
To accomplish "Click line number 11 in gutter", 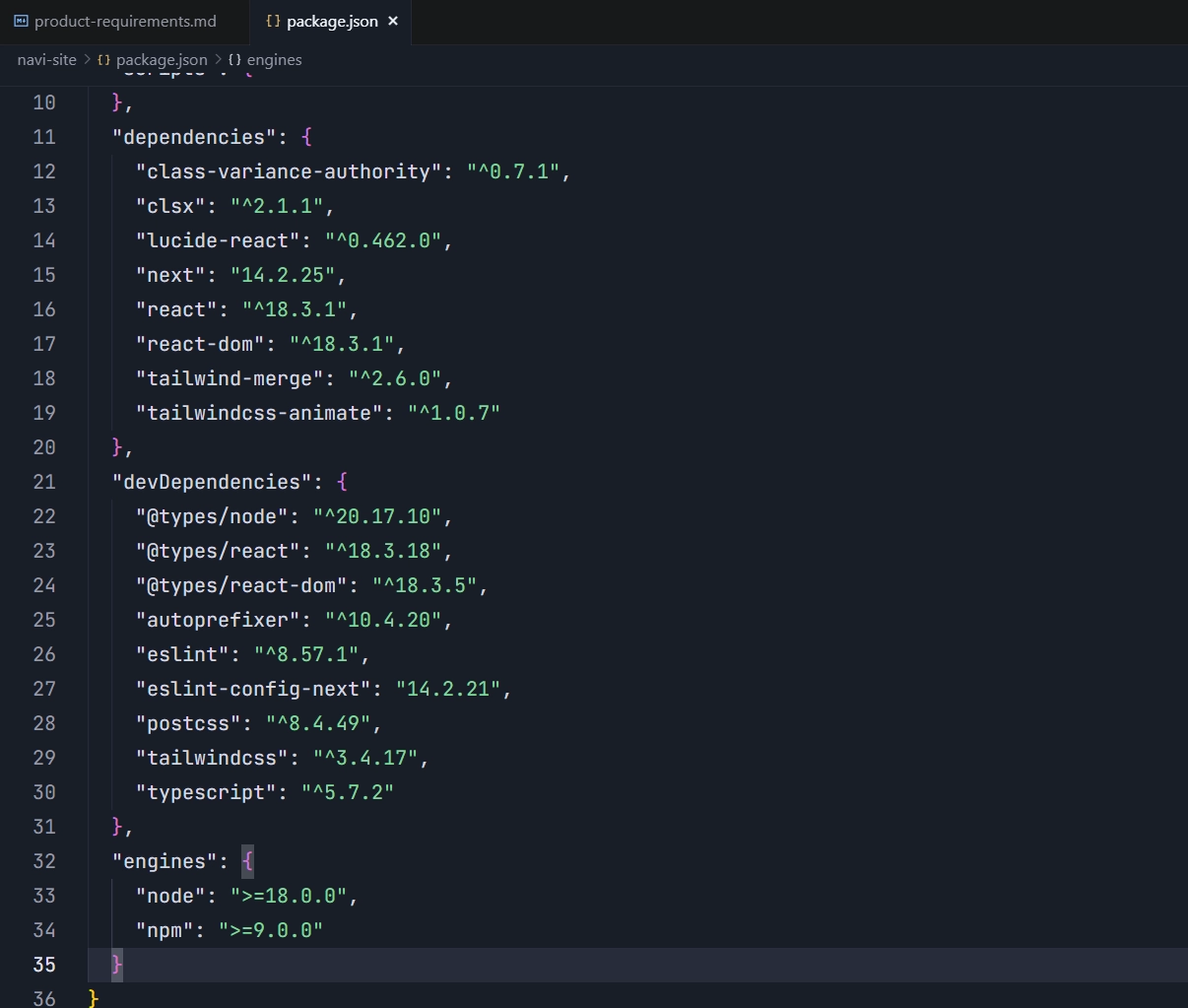I will (44, 137).
